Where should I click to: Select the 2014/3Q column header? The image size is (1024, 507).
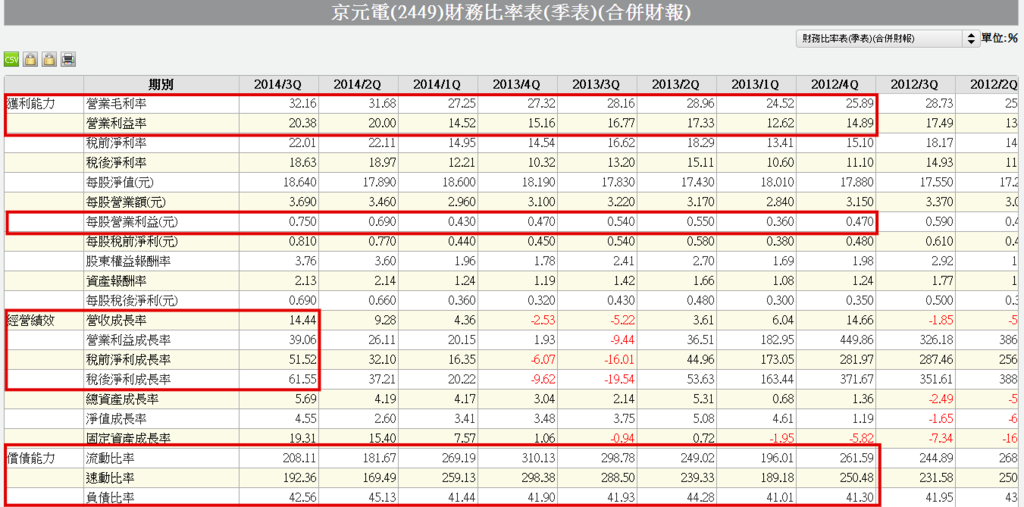click(278, 85)
